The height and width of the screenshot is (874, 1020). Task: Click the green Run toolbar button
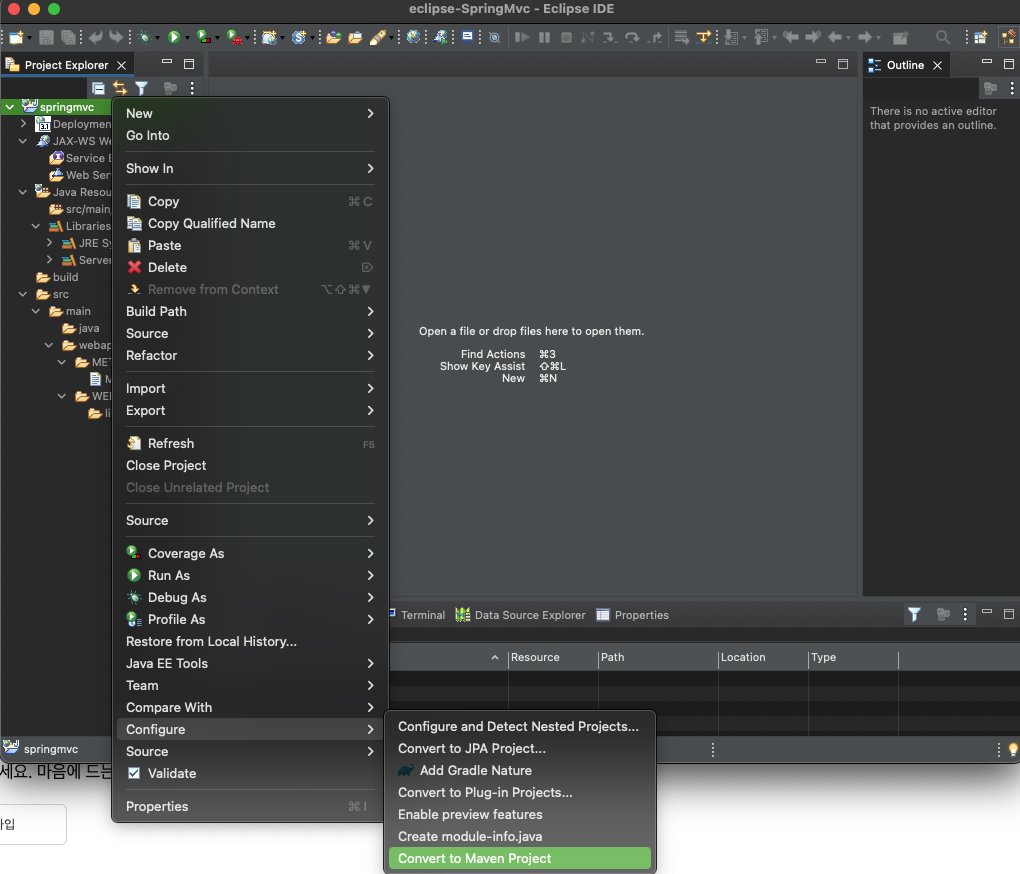click(x=174, y=38)
